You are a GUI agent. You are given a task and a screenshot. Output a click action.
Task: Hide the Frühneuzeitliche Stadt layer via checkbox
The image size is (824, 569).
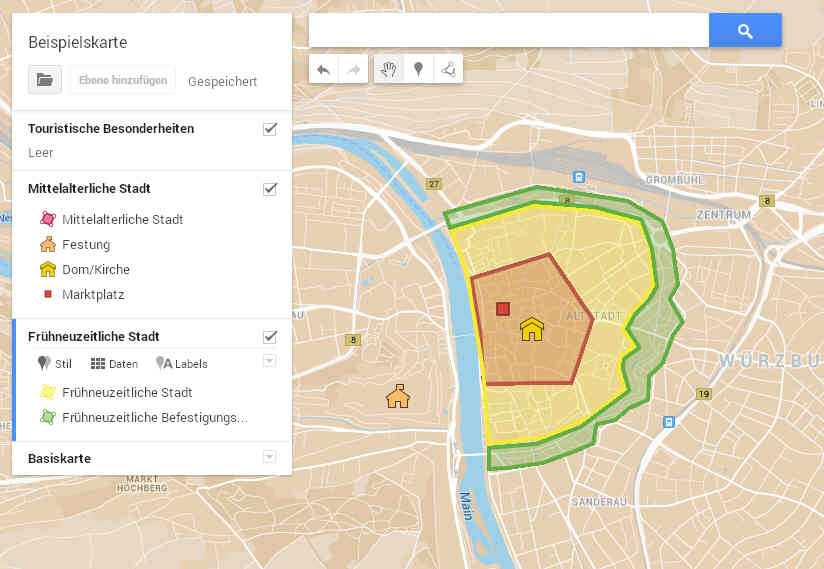(x=269, y=336)
